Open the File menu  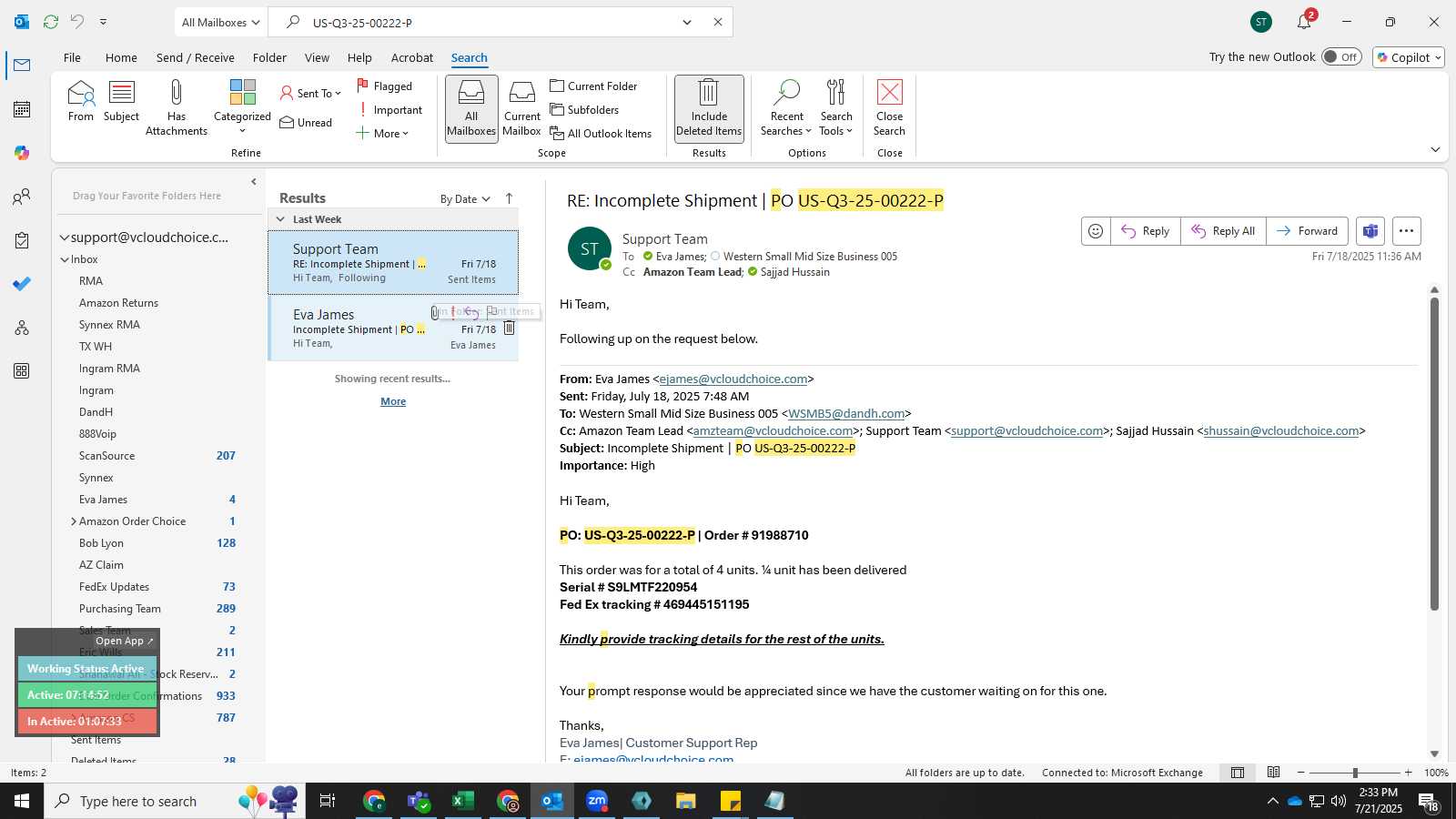[x=72, y=57]
